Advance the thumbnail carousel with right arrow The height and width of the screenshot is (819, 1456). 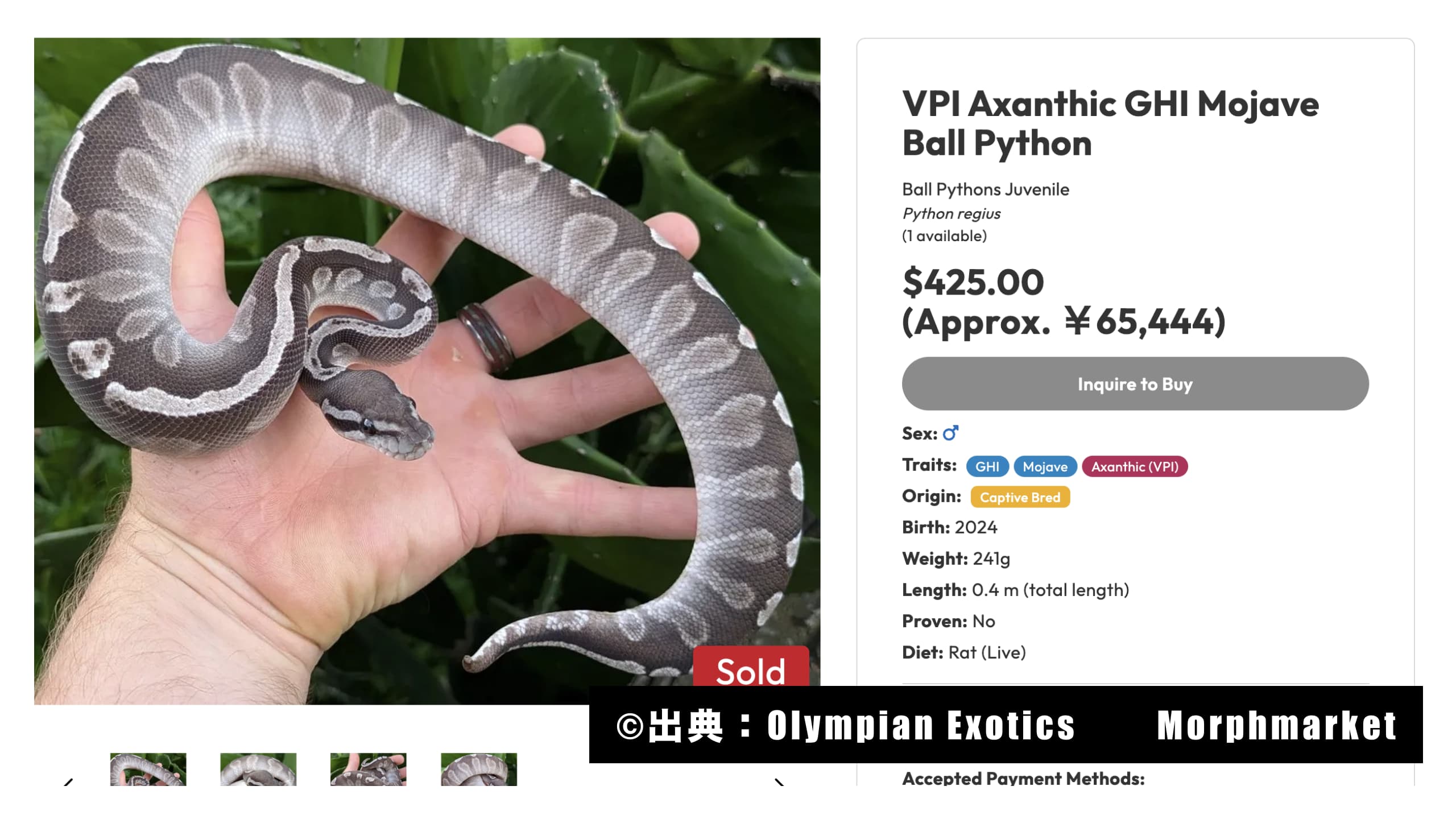[x=780, y=781]
